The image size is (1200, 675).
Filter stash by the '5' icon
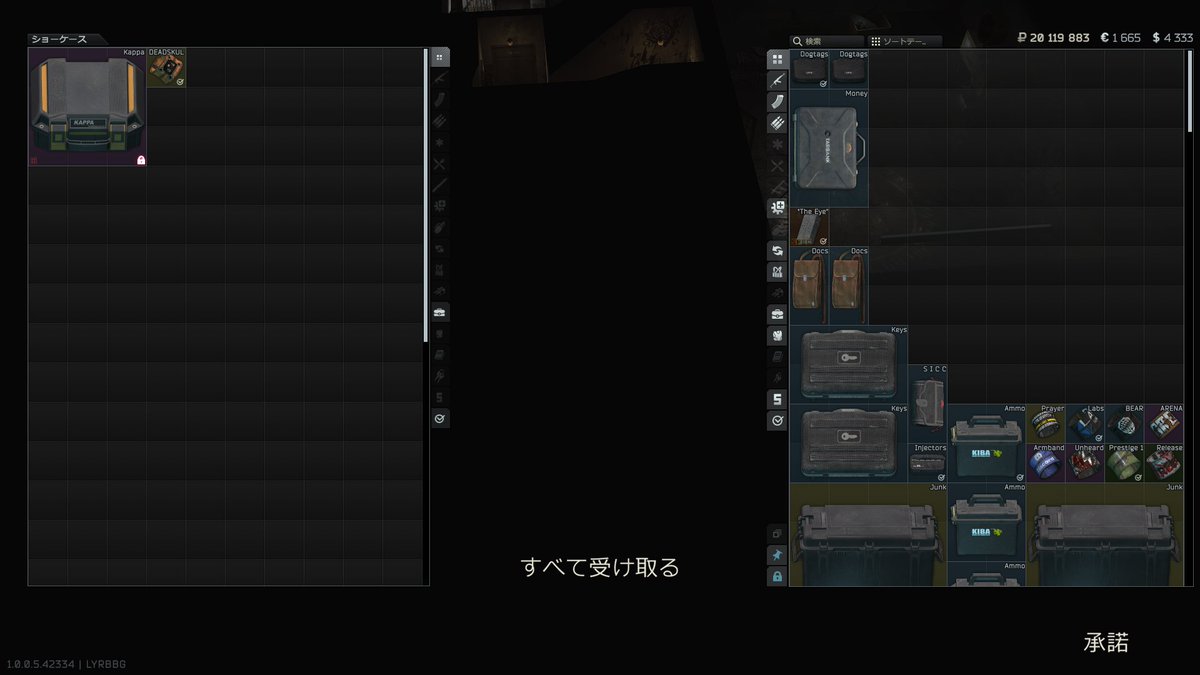click(x=777, y=399)
